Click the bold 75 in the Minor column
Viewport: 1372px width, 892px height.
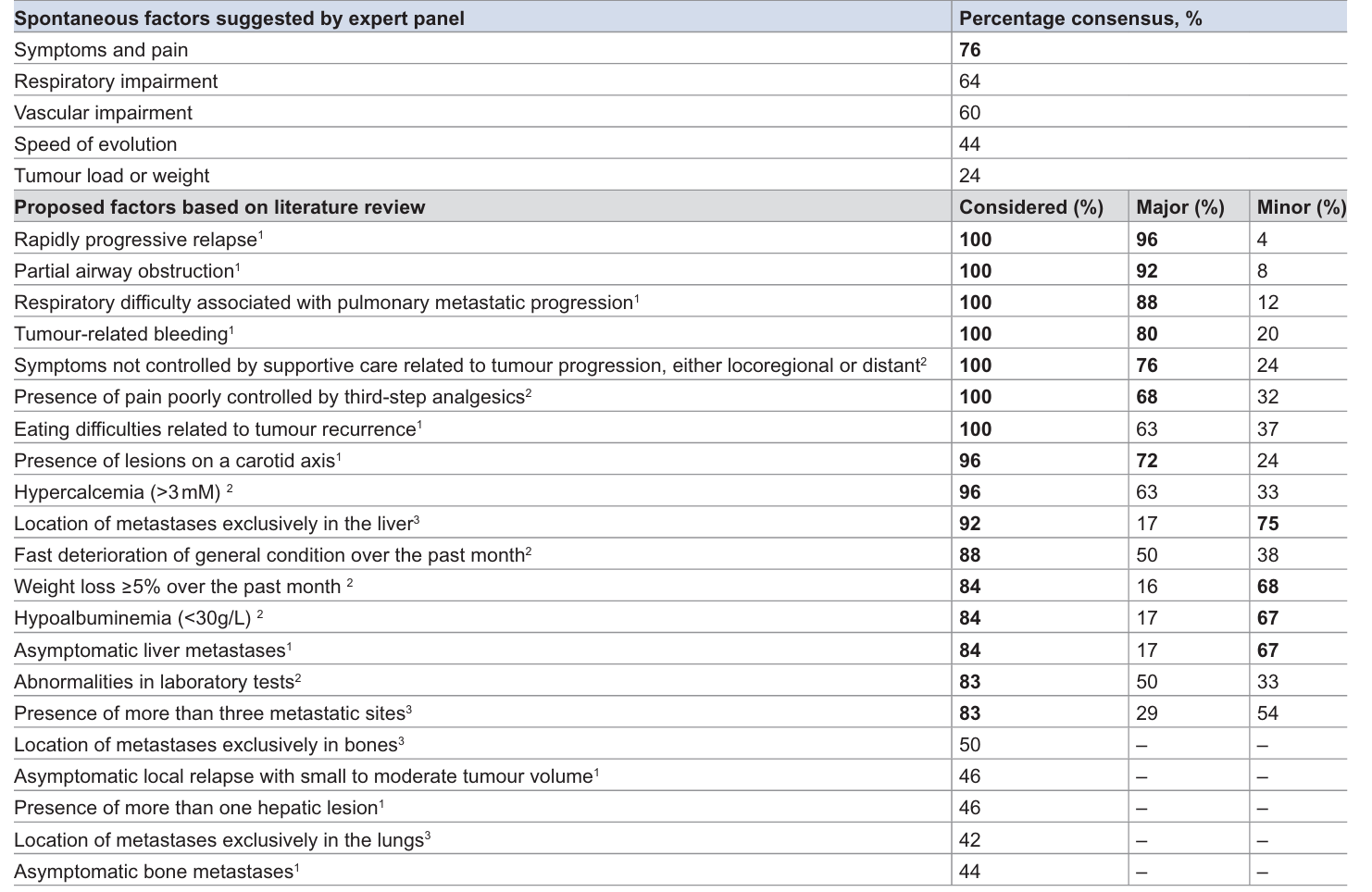[x=1267, y=524]
